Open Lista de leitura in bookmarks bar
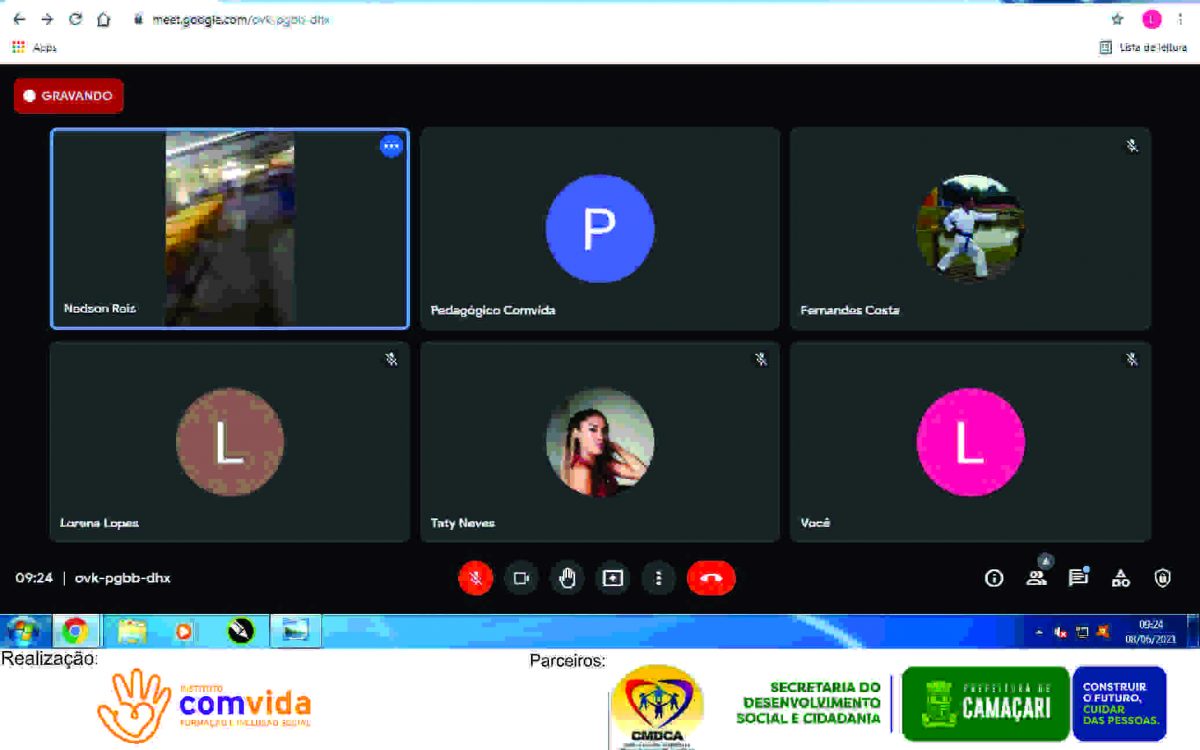This screenshot has height=750, width=1200. click(x=1143, y=47)
